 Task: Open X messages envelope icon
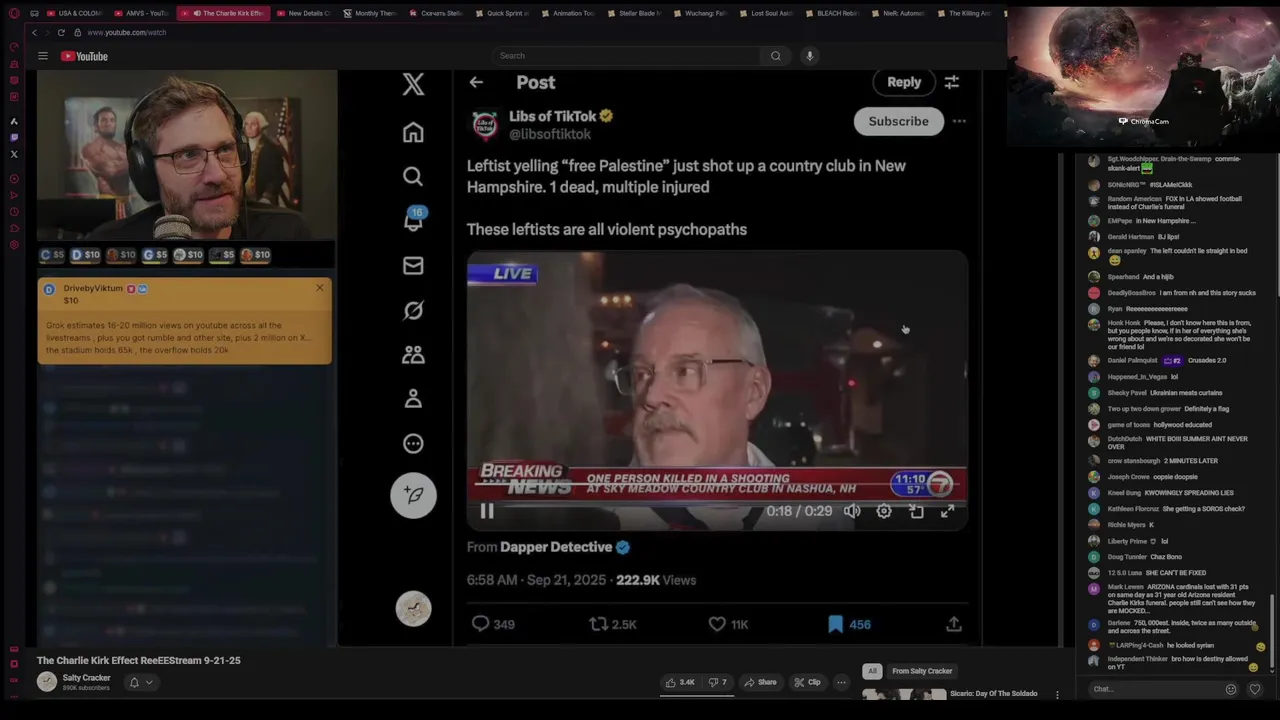[413, 265]
